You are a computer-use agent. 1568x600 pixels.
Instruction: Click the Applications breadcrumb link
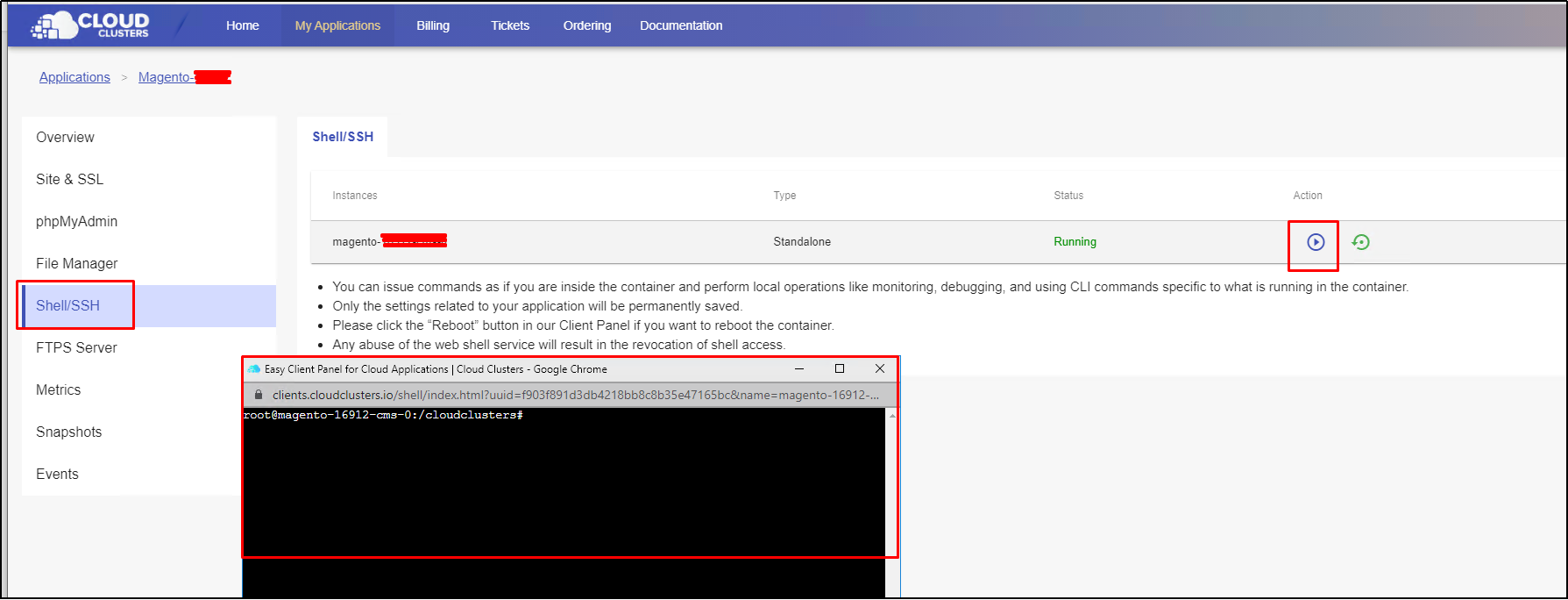click(74, 77)
